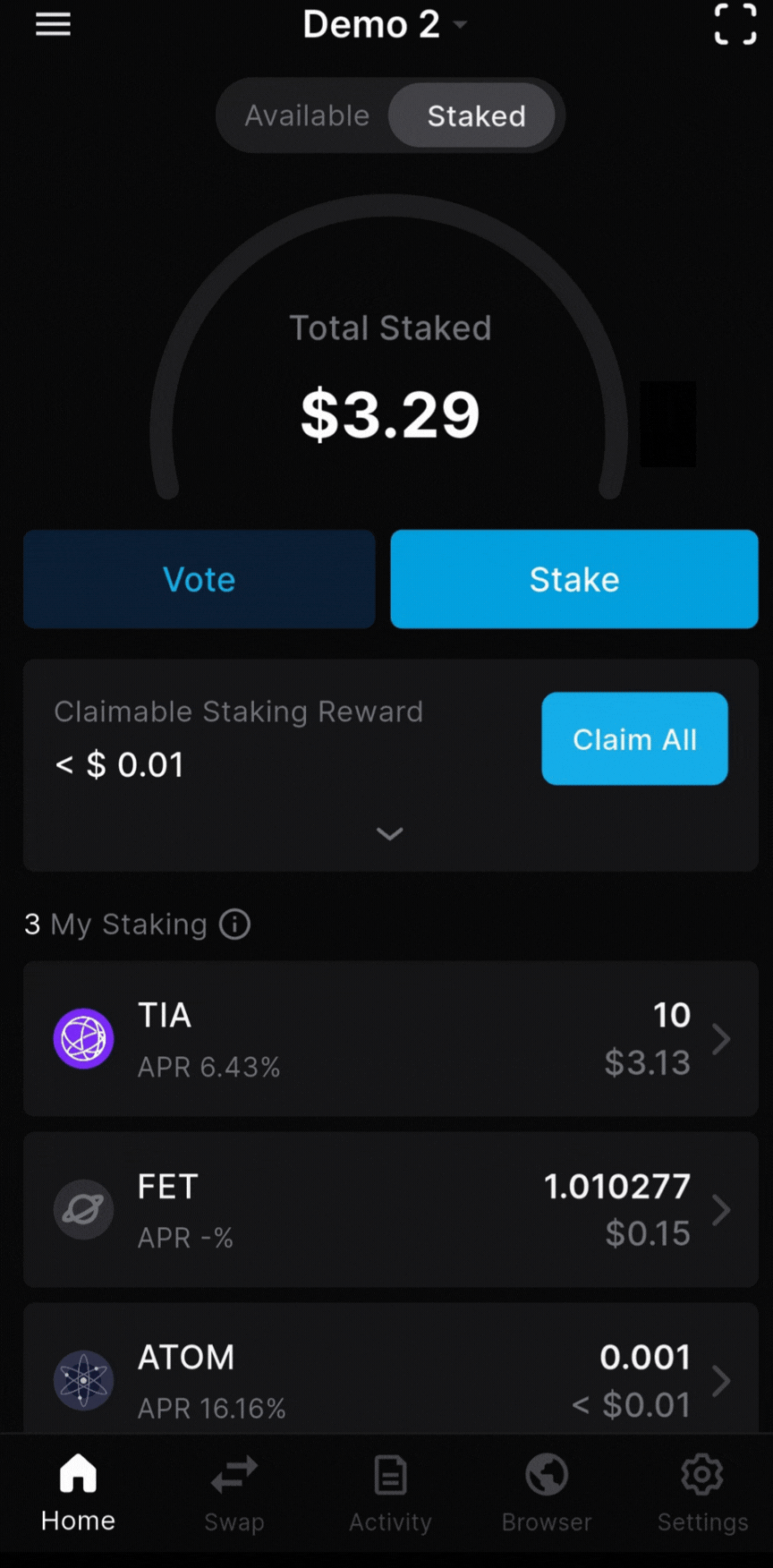Claim all staking rewards

pyautogui.click(x=634, y=738)
